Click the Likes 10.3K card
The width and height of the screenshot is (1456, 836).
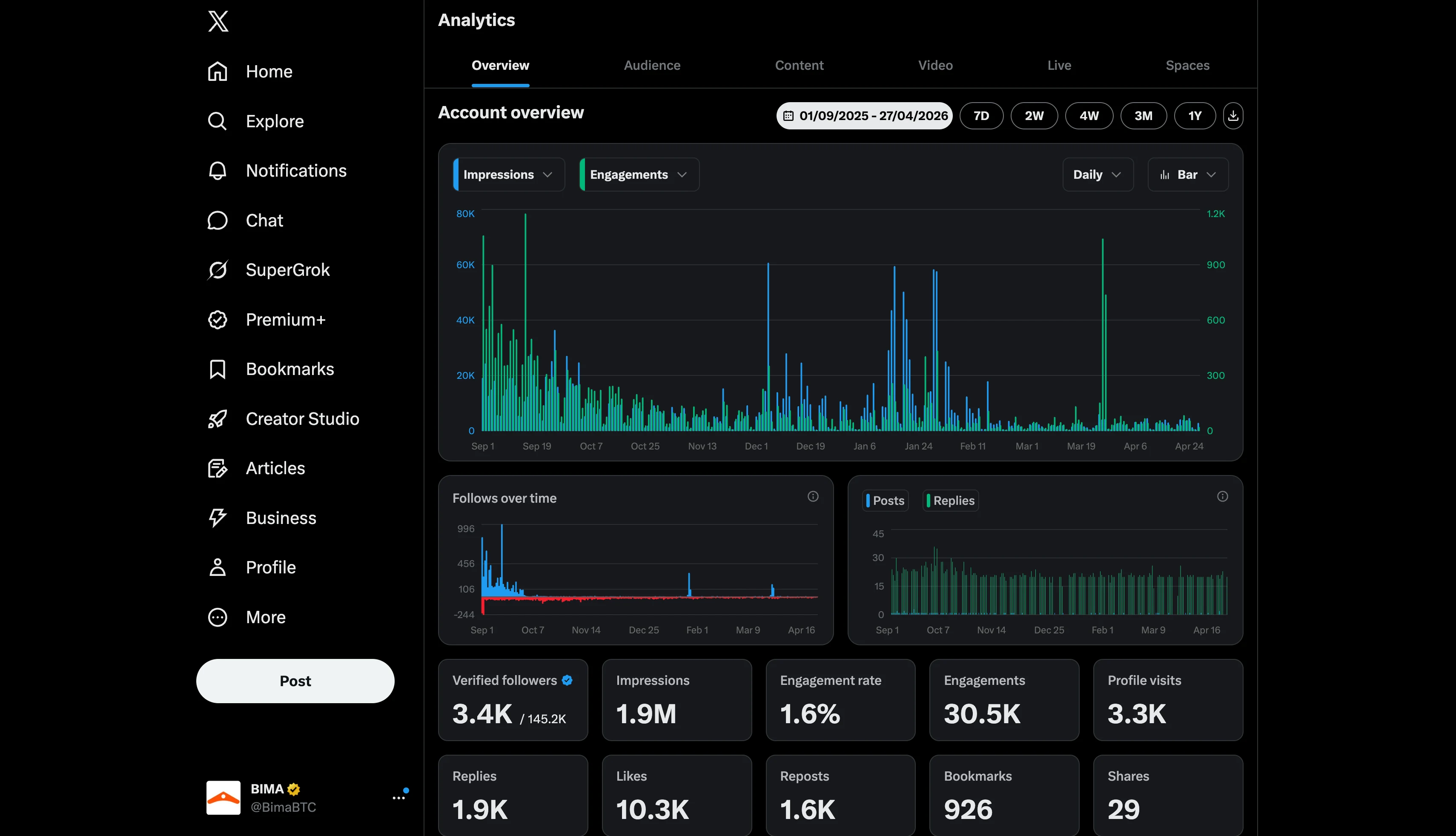click(676, 795)
